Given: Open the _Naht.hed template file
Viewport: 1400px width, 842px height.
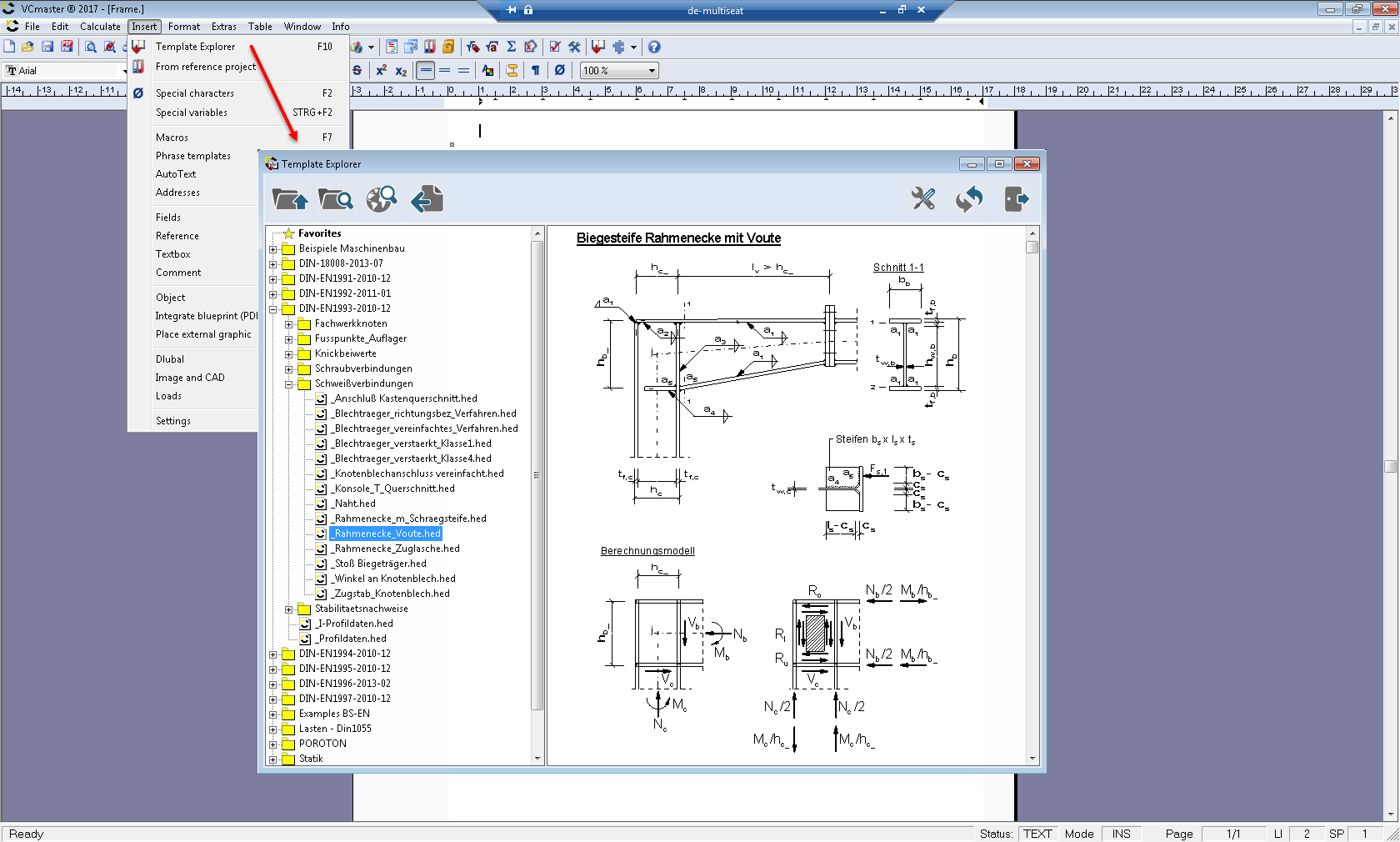Looking at the screenshot, I should point(354,504).
